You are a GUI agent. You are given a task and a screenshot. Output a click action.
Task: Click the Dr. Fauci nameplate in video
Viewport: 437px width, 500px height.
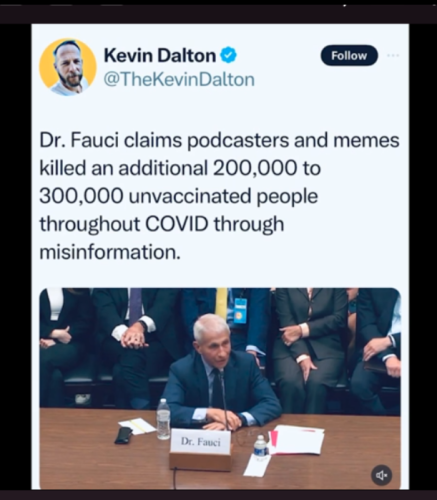point(201,442)
